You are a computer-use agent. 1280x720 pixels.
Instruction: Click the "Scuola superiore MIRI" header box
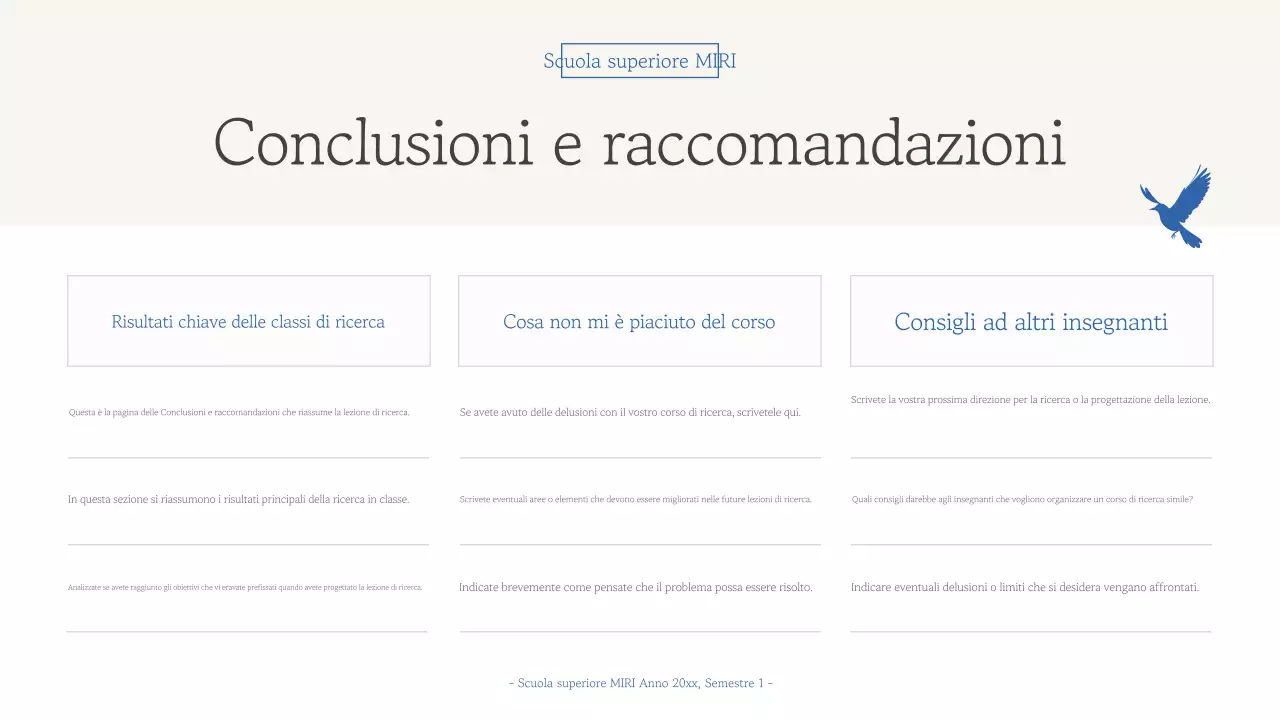point(639,61)
